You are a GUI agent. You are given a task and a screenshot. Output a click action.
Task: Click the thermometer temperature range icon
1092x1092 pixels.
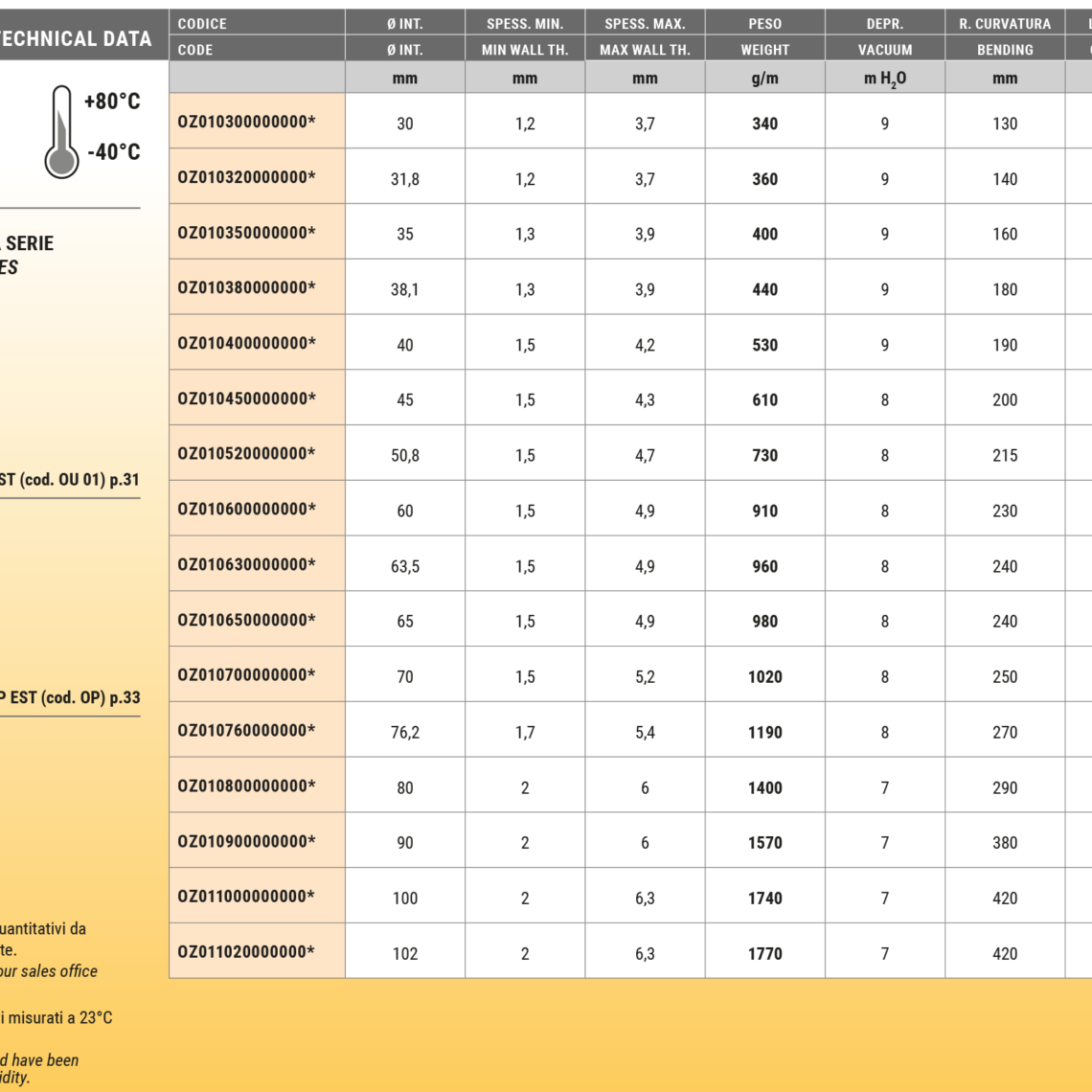click(61, 131)
